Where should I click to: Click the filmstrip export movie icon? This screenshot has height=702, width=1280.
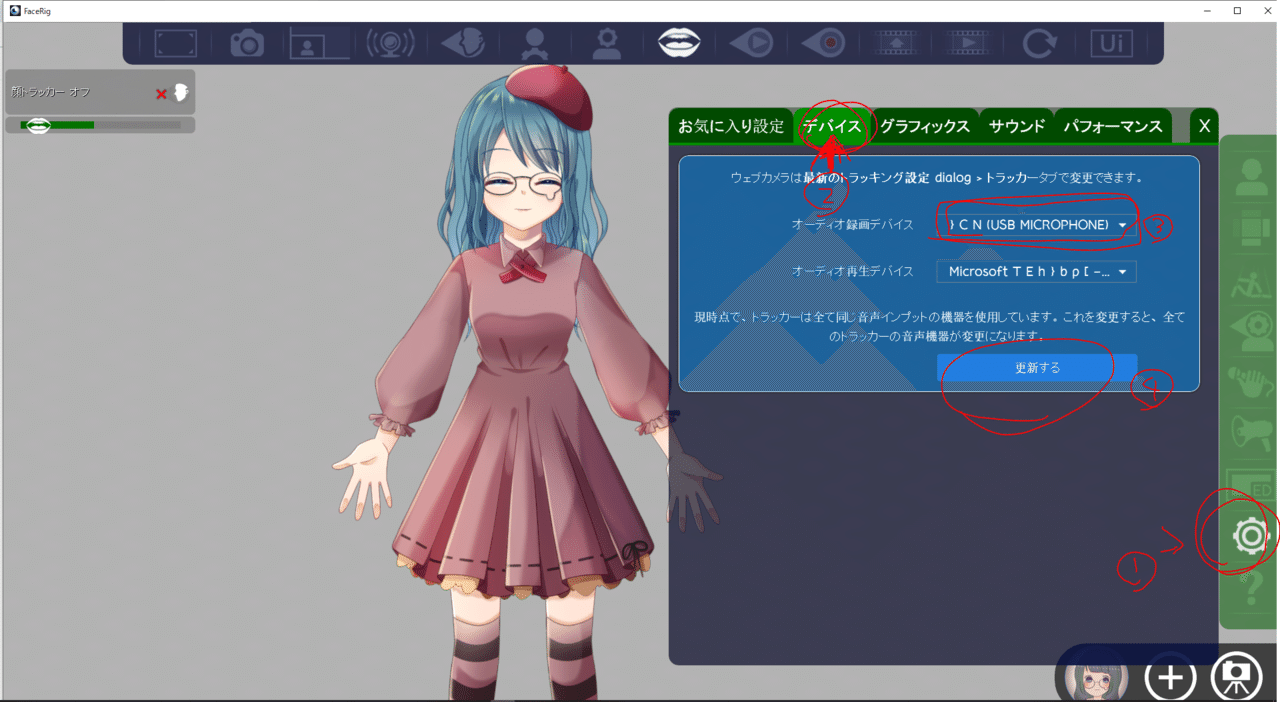[895, 43]
